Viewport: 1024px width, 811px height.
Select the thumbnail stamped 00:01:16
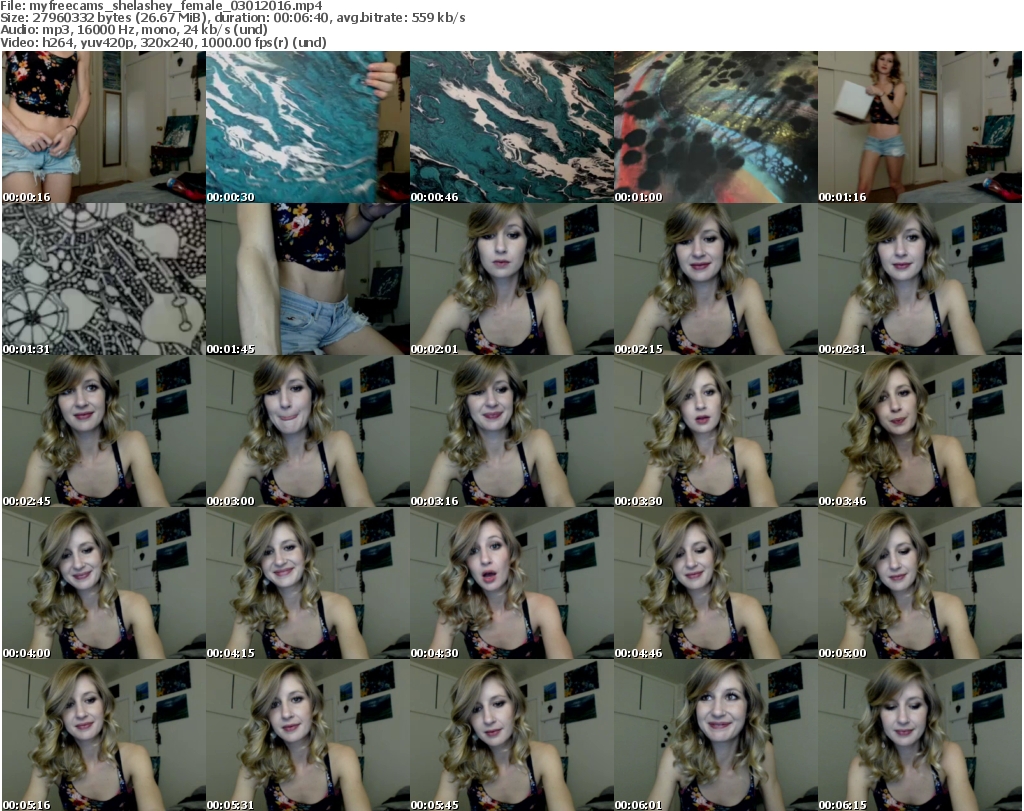click(x=920, y=127)
